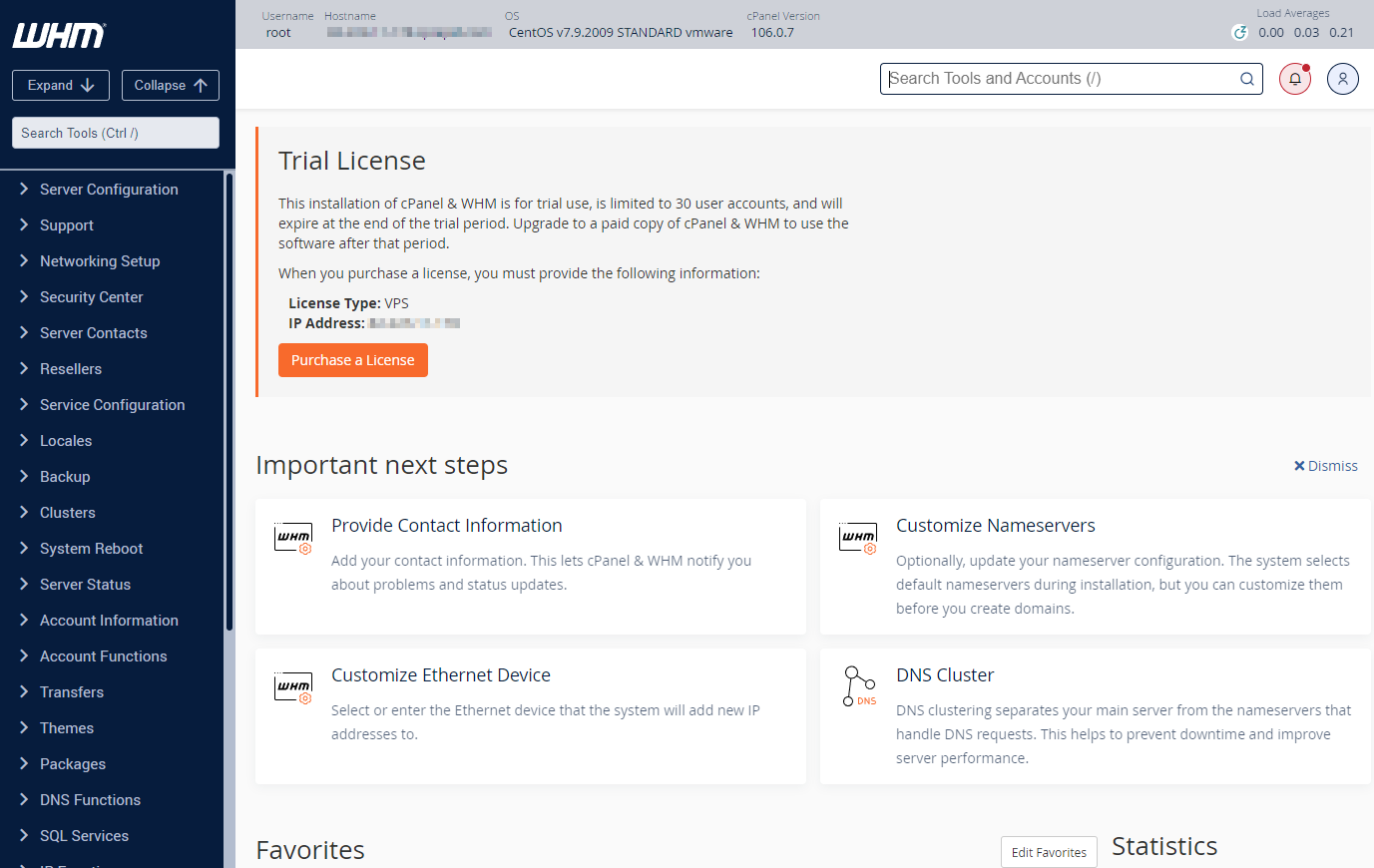This screenshot has width=1374, height=868.
Task: Click the Customize Nameservers WHM icon
Action: click(858, 538)
